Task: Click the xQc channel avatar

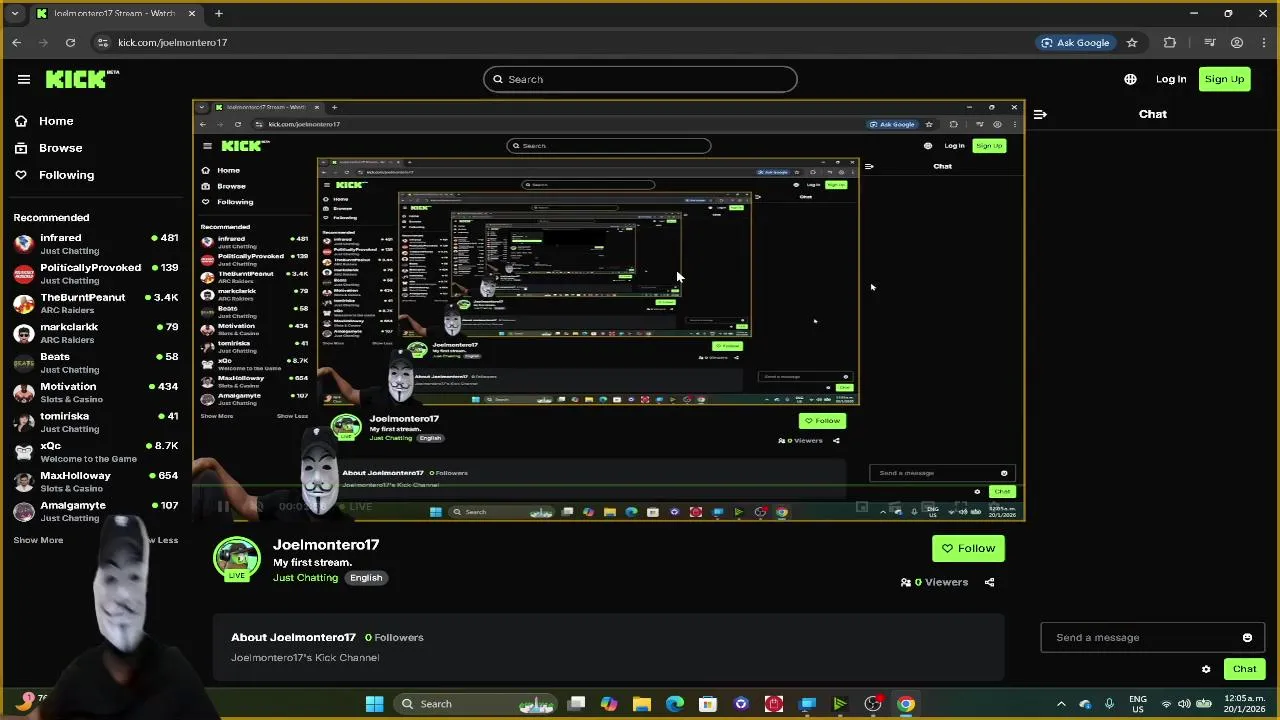Action: click(x=24, y=452)
